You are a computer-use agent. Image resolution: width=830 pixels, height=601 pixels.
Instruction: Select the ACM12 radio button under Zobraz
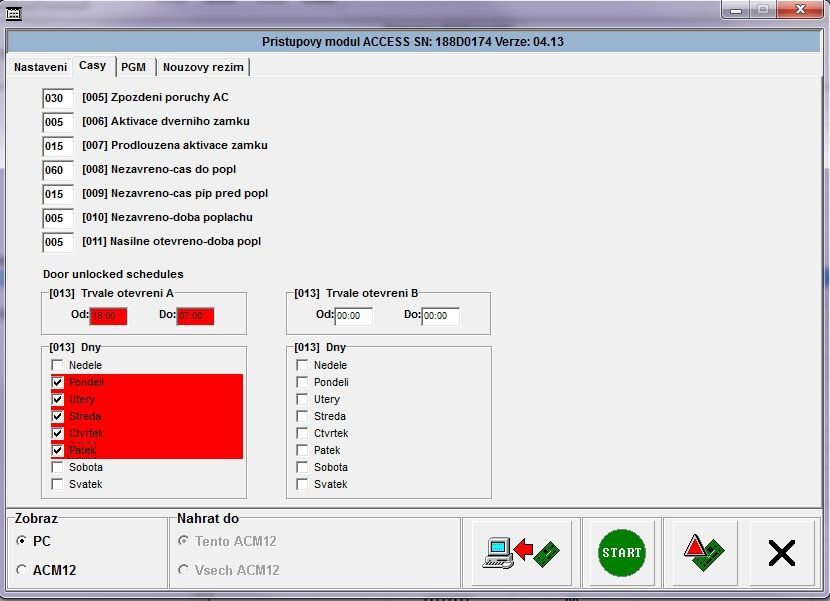tap(23, 570)
